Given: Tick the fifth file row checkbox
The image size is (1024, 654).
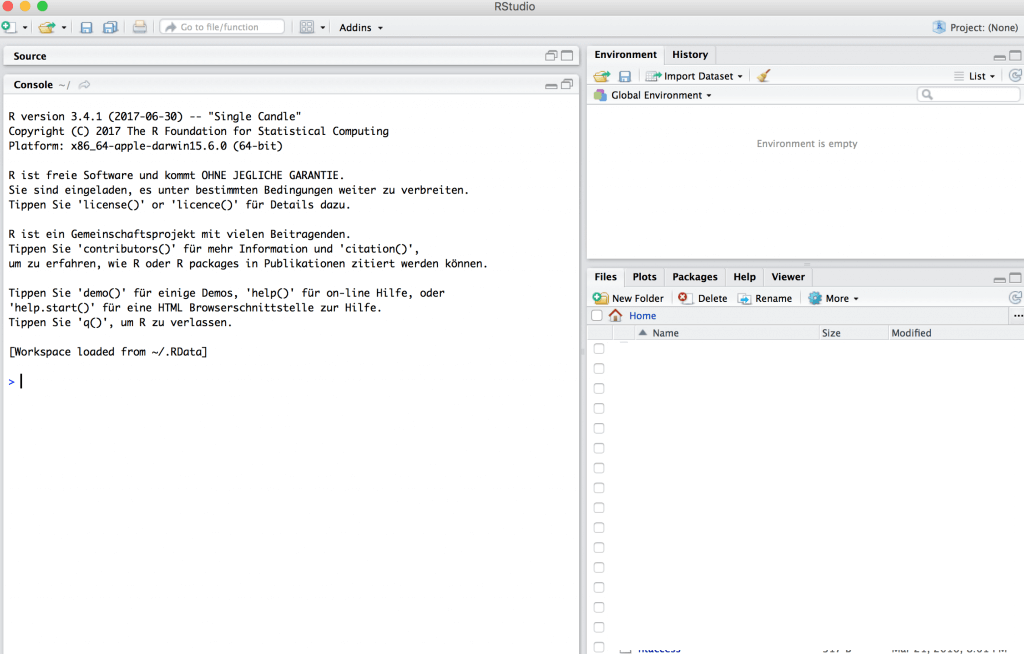Looking at the screenshot, I should point(599,429).
